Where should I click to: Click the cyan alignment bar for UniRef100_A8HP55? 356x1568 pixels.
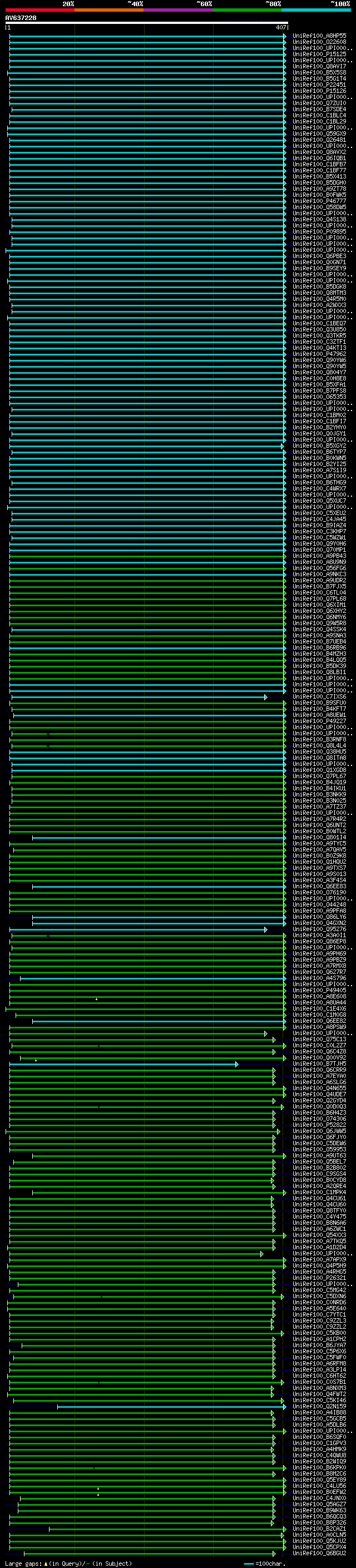coord(147,36)
